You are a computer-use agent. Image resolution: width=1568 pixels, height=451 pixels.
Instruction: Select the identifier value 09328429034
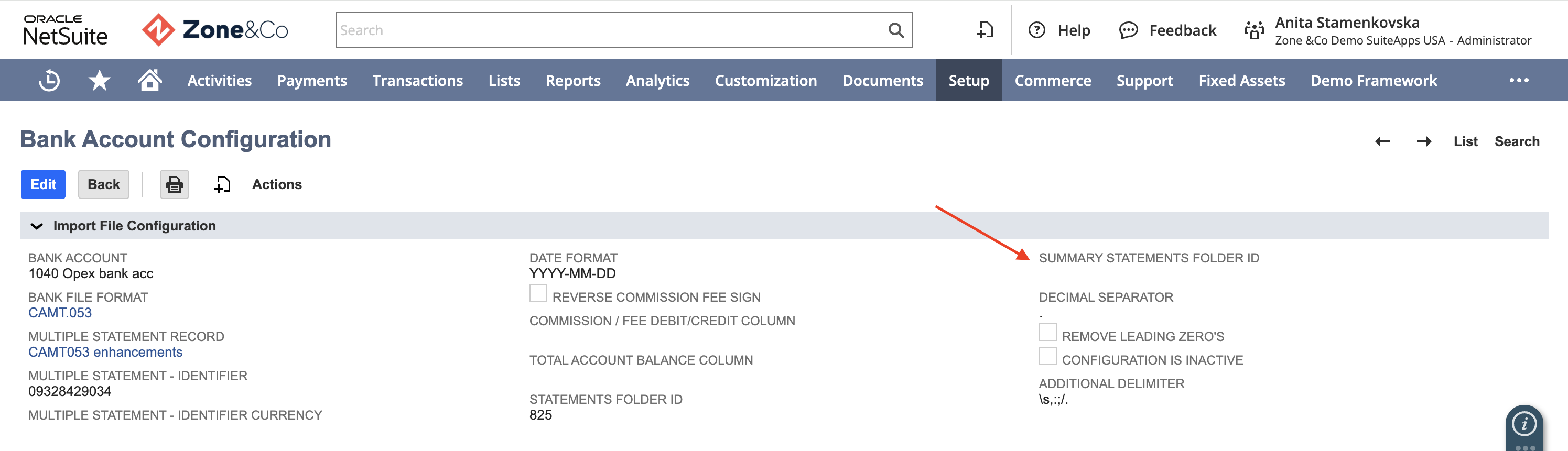(70, 391)
